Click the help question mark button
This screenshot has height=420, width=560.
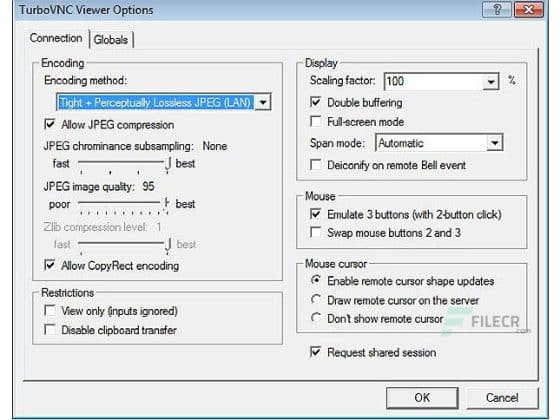point(497,10)
